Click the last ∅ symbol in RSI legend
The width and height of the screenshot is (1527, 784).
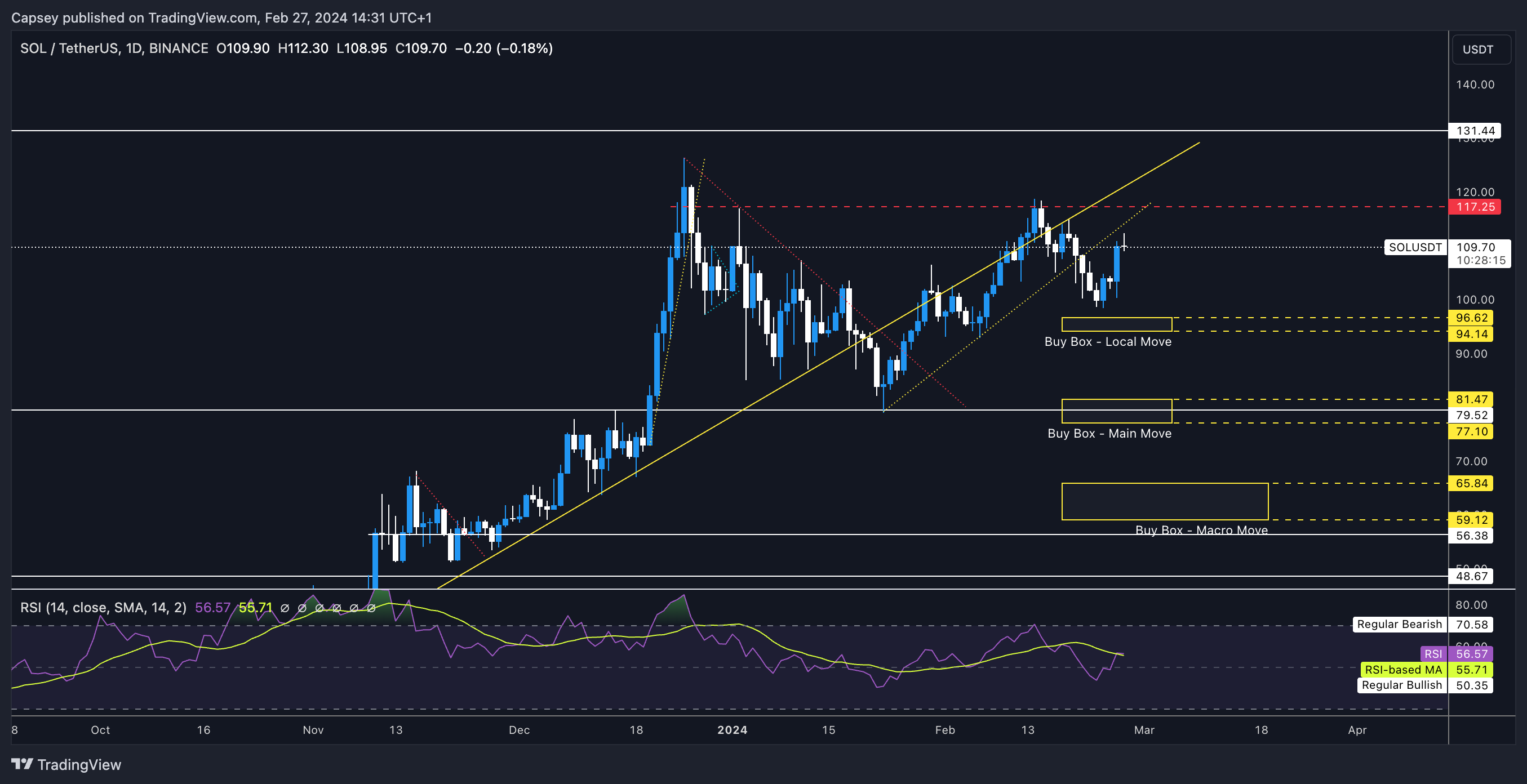click(x=371, y=608)
